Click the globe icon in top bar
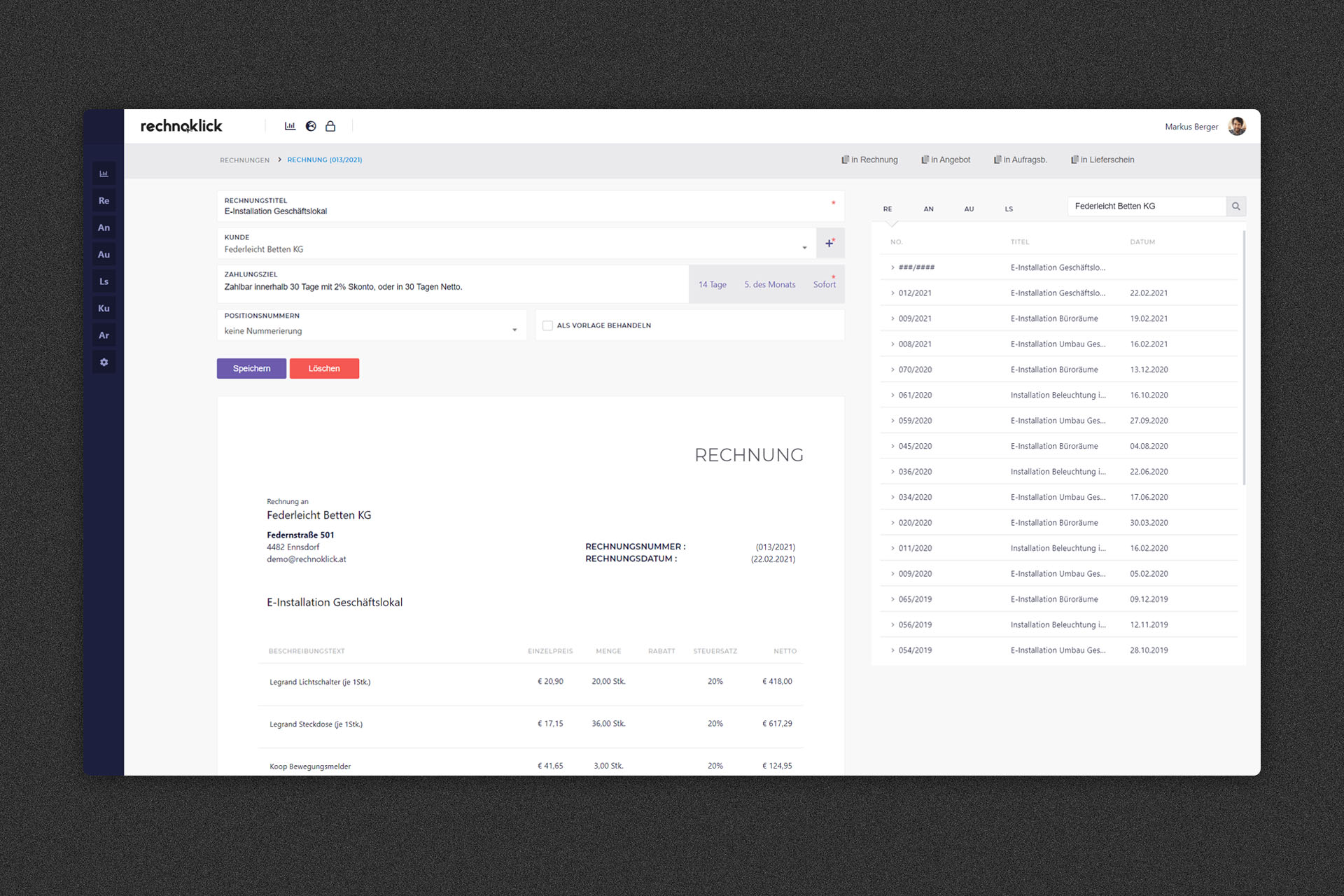The height and width of the screenshot is (896, 1344). tap(311, 126)
